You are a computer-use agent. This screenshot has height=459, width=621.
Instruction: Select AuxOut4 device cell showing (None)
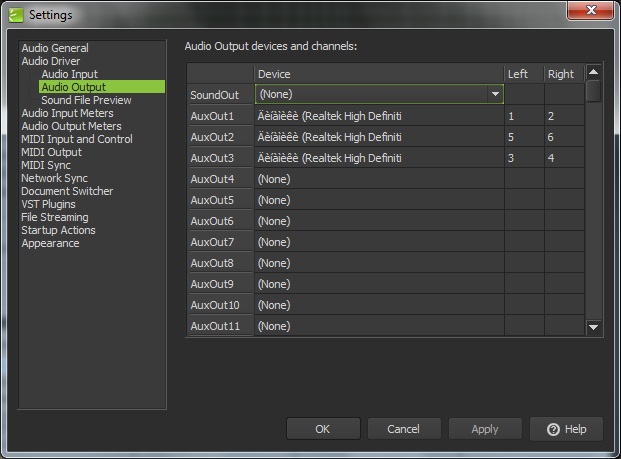click(378, 179)
